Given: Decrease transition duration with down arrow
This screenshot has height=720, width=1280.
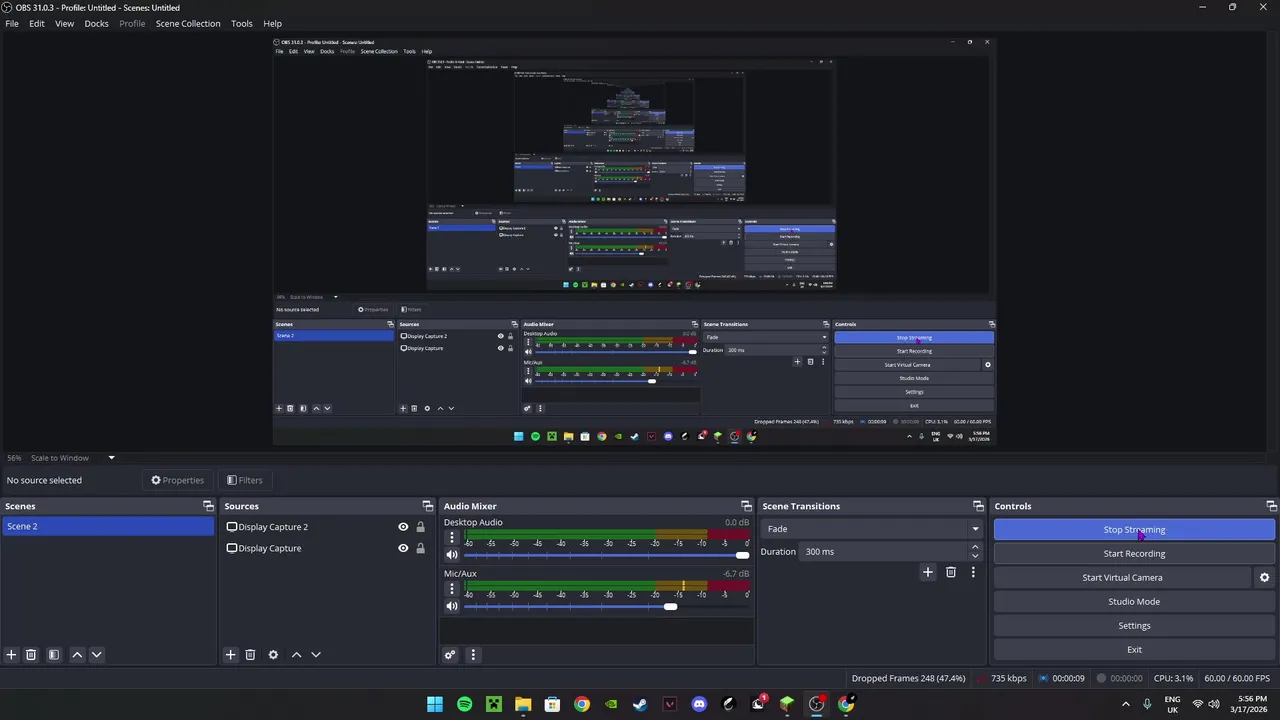Looking at the screenshot, I should (x=975, y=556).
